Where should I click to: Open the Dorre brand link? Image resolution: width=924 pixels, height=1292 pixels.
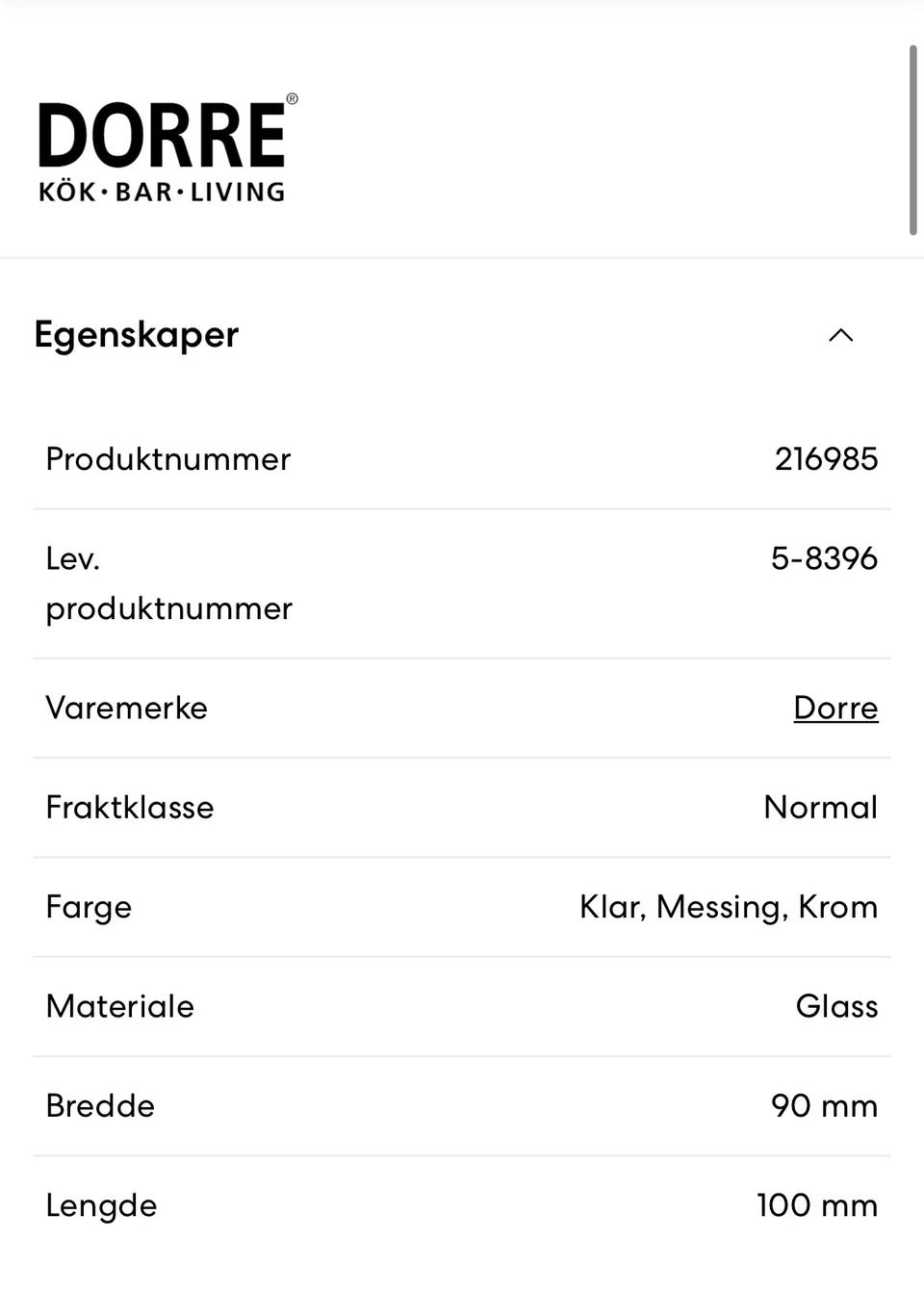[835, 708]
